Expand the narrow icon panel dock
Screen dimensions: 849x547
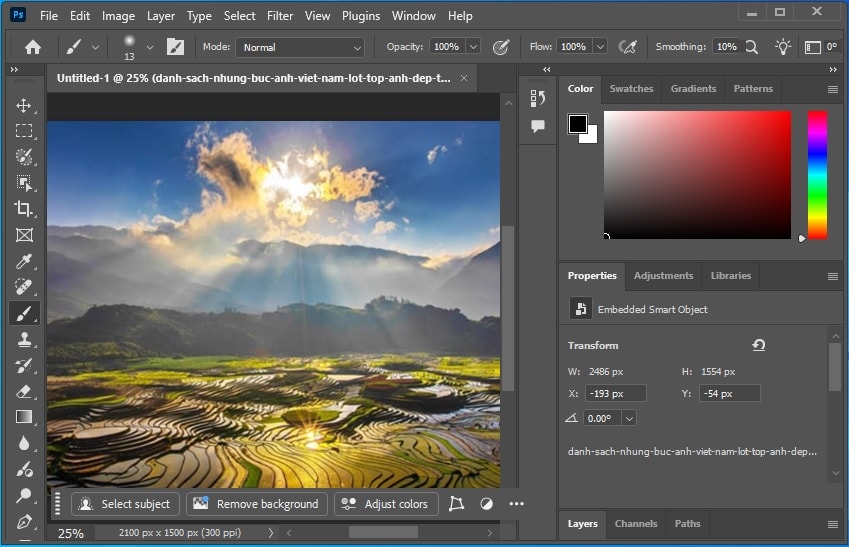tap(547, 69)
